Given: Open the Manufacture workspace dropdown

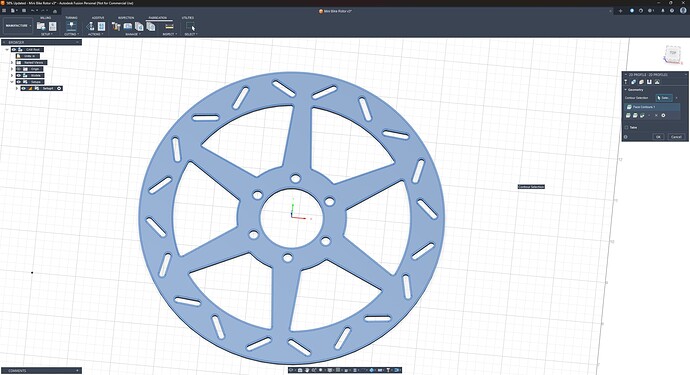Looking at the screenshot, I should (18, 26).
